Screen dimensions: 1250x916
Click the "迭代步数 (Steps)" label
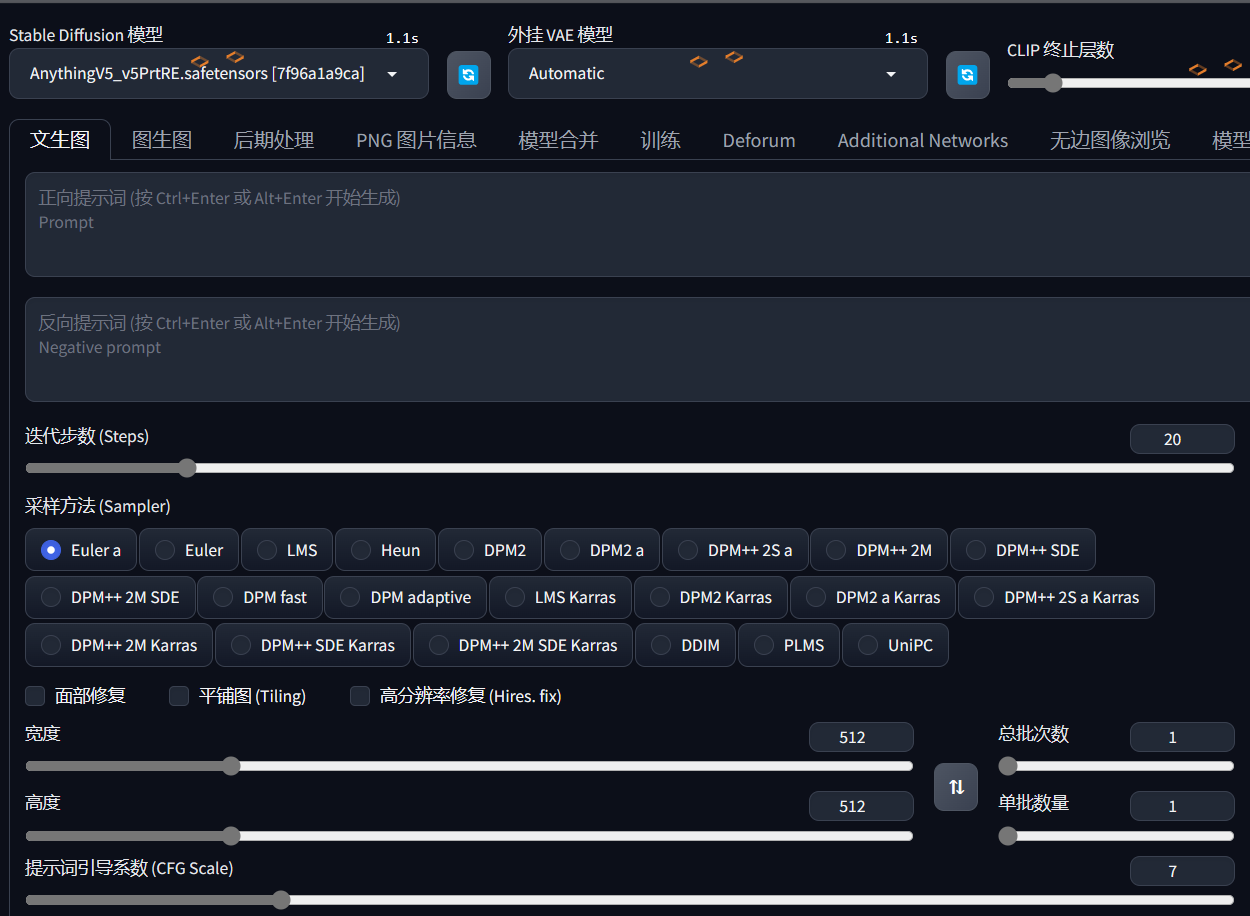click(x=87, y=436)
